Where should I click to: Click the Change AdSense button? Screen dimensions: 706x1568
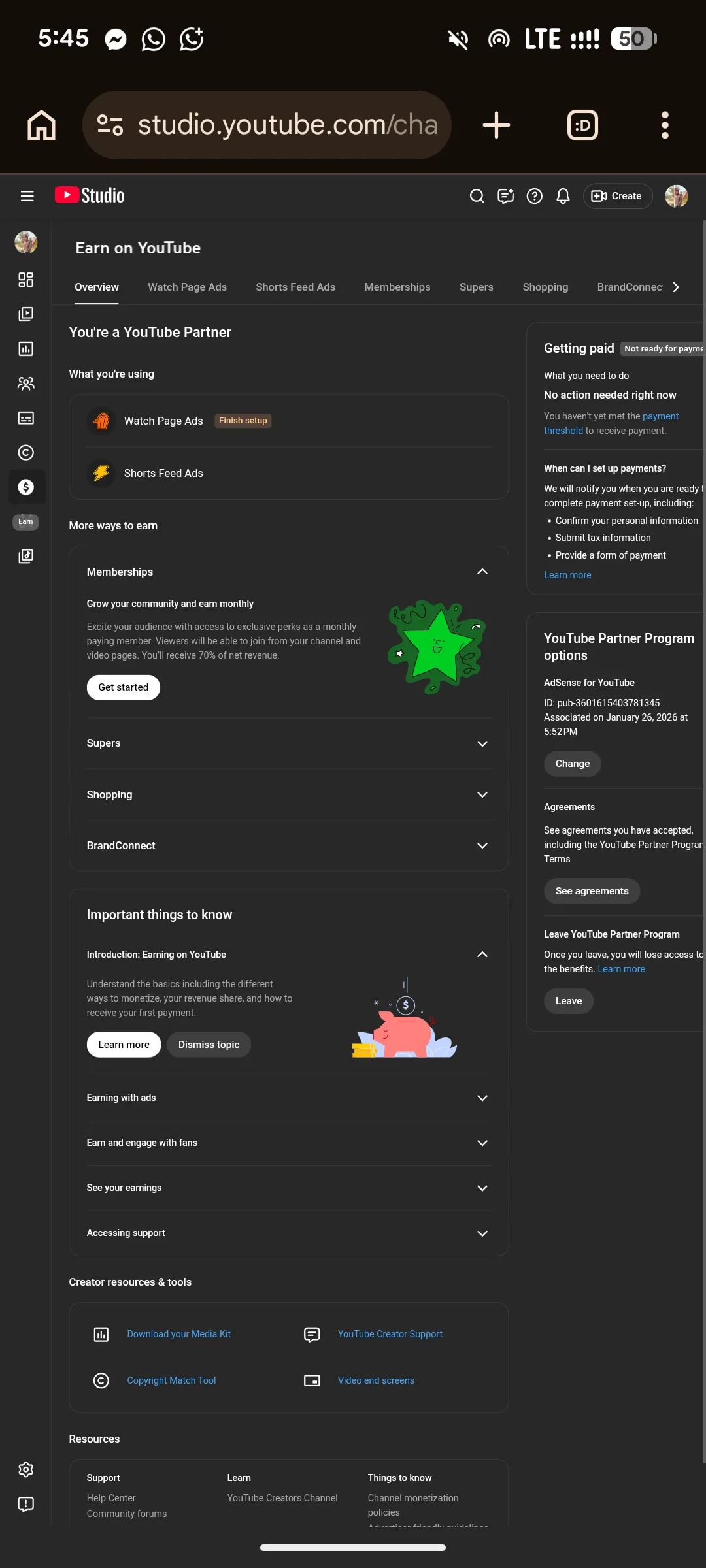click(x=573, y=764)
